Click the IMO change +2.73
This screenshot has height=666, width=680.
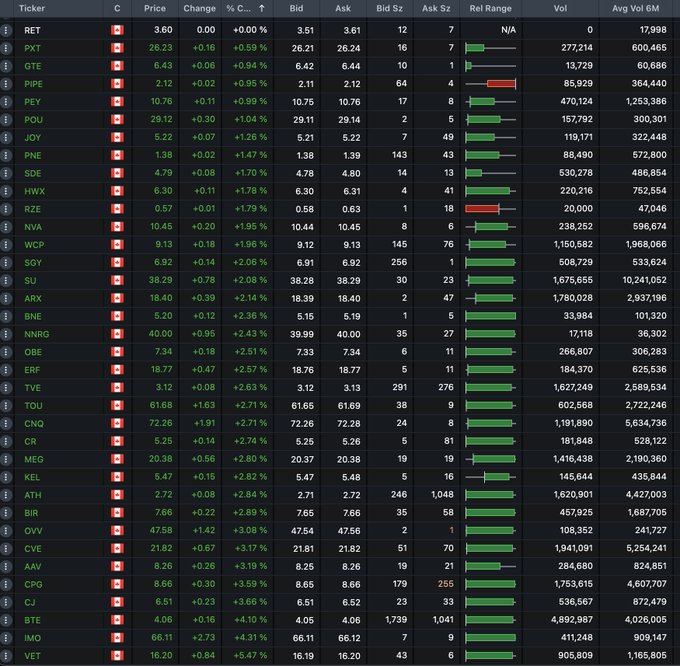click(203, 637)
